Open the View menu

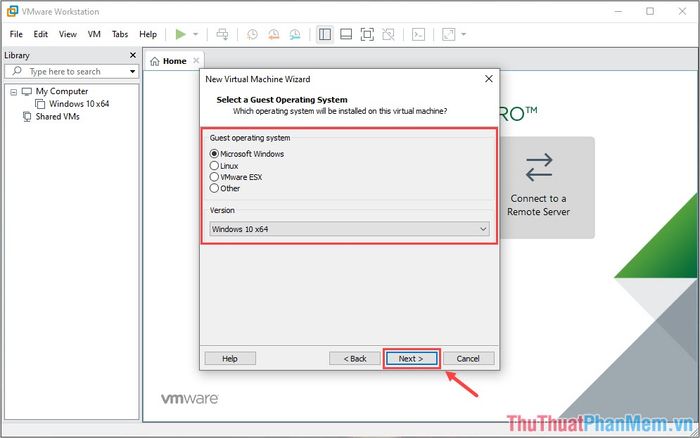coord(68,34)
